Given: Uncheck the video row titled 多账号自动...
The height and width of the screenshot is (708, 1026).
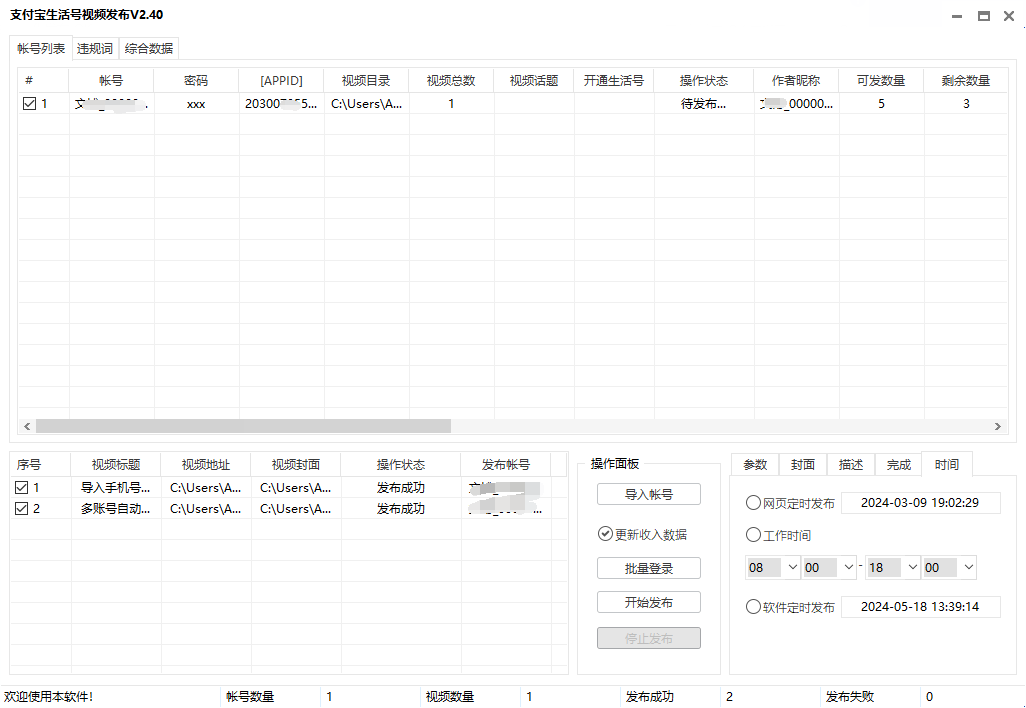Looking at the screenshot, I should pos(22,508).
